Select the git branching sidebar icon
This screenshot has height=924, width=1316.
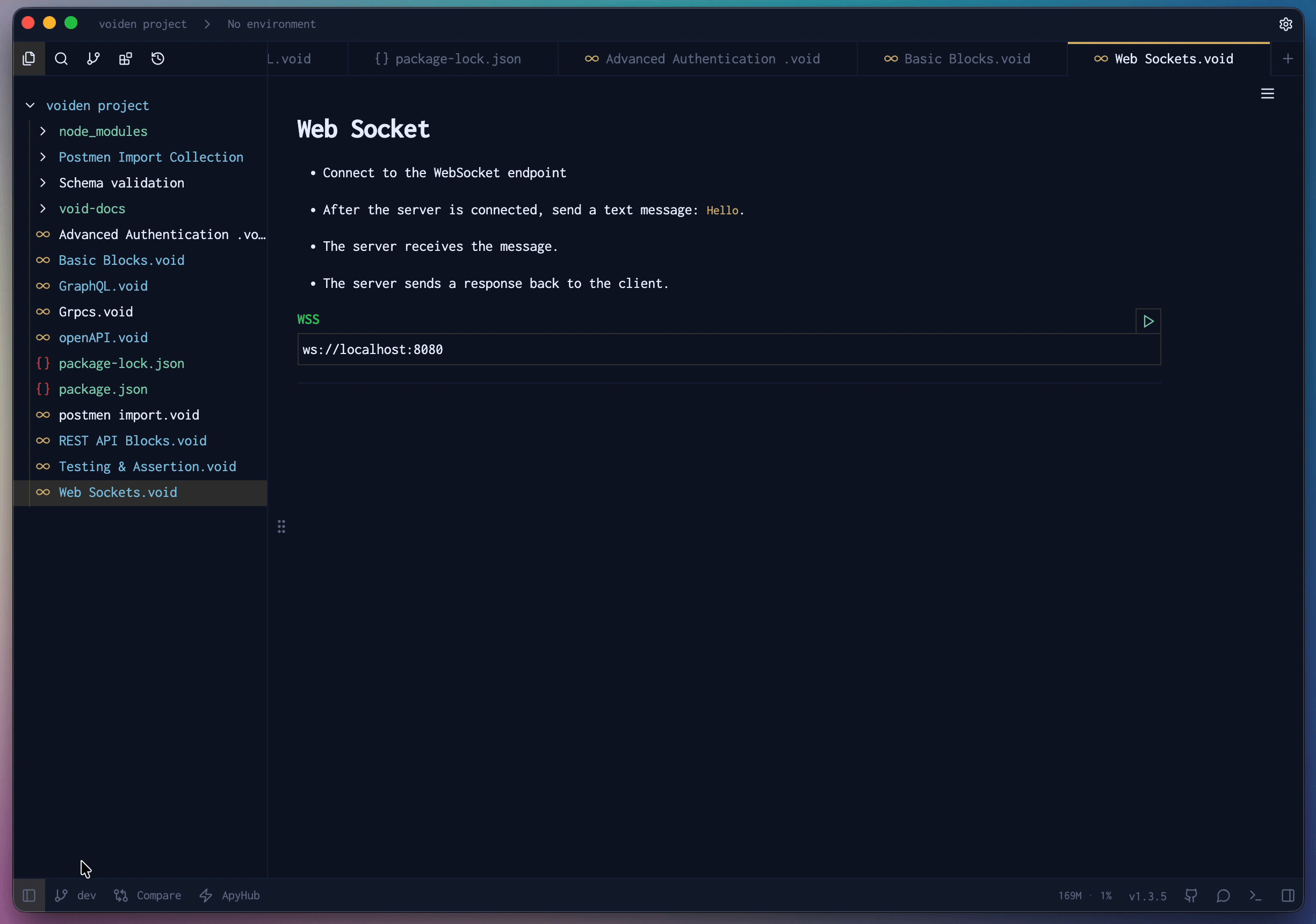click(x=93, y=59)
